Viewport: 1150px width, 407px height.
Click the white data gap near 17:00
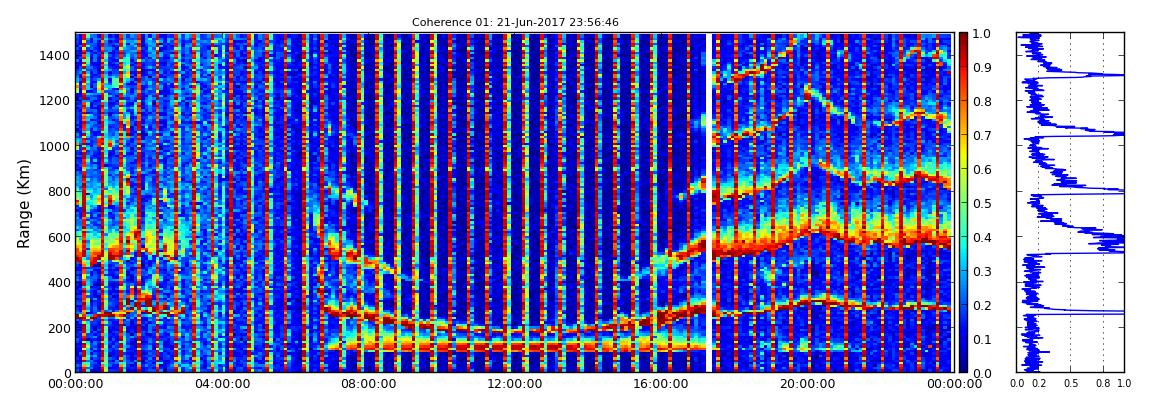pyautogui.click(x=710, y=202)
